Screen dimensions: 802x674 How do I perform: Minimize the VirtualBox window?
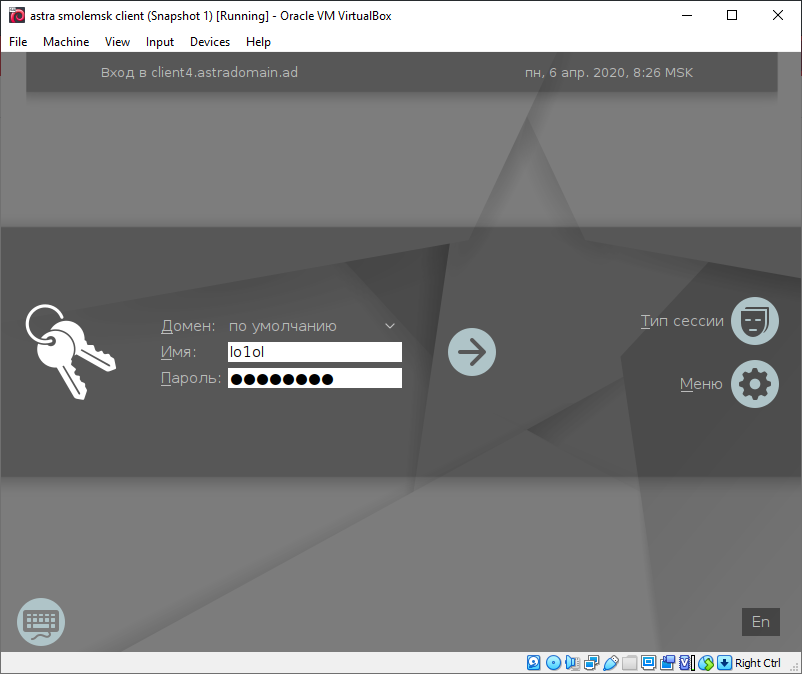click(x=687, y=15)
